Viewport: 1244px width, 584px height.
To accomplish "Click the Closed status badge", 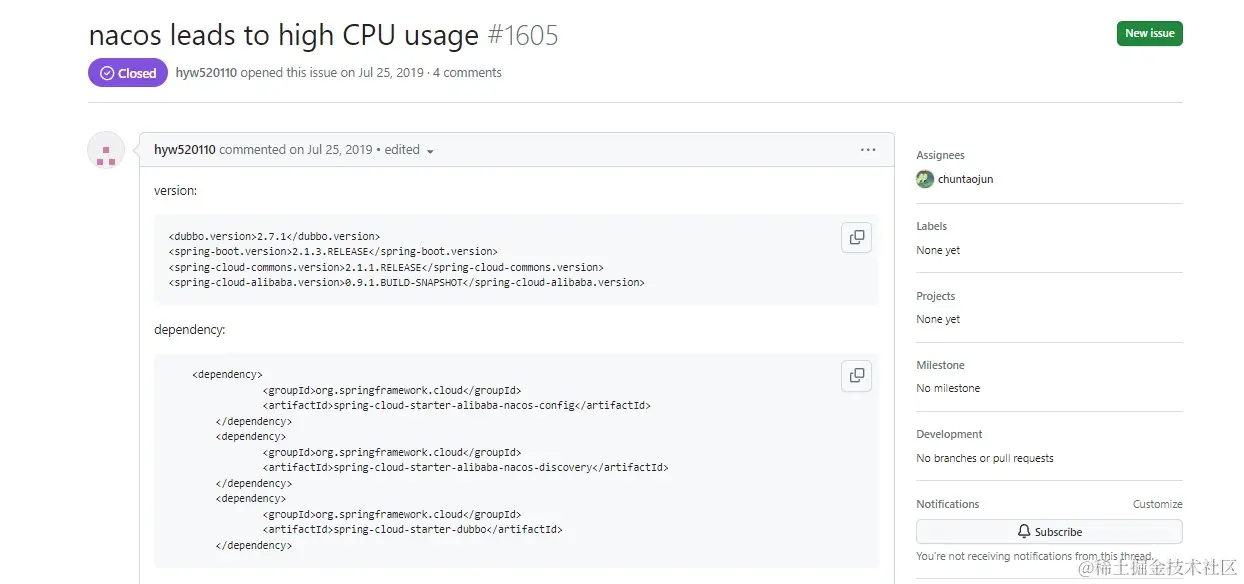I will [x=128, y=73].
